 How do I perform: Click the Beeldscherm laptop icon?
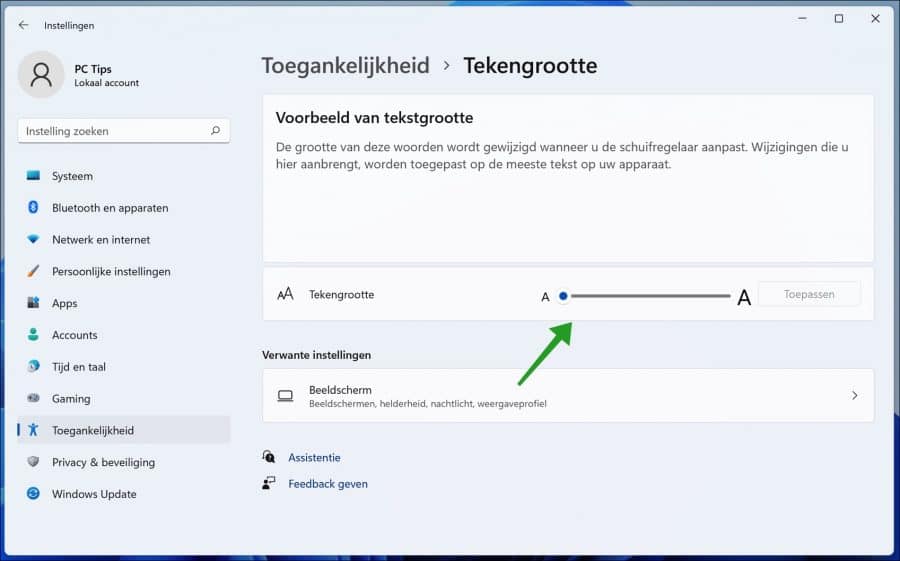coord(285,396)
